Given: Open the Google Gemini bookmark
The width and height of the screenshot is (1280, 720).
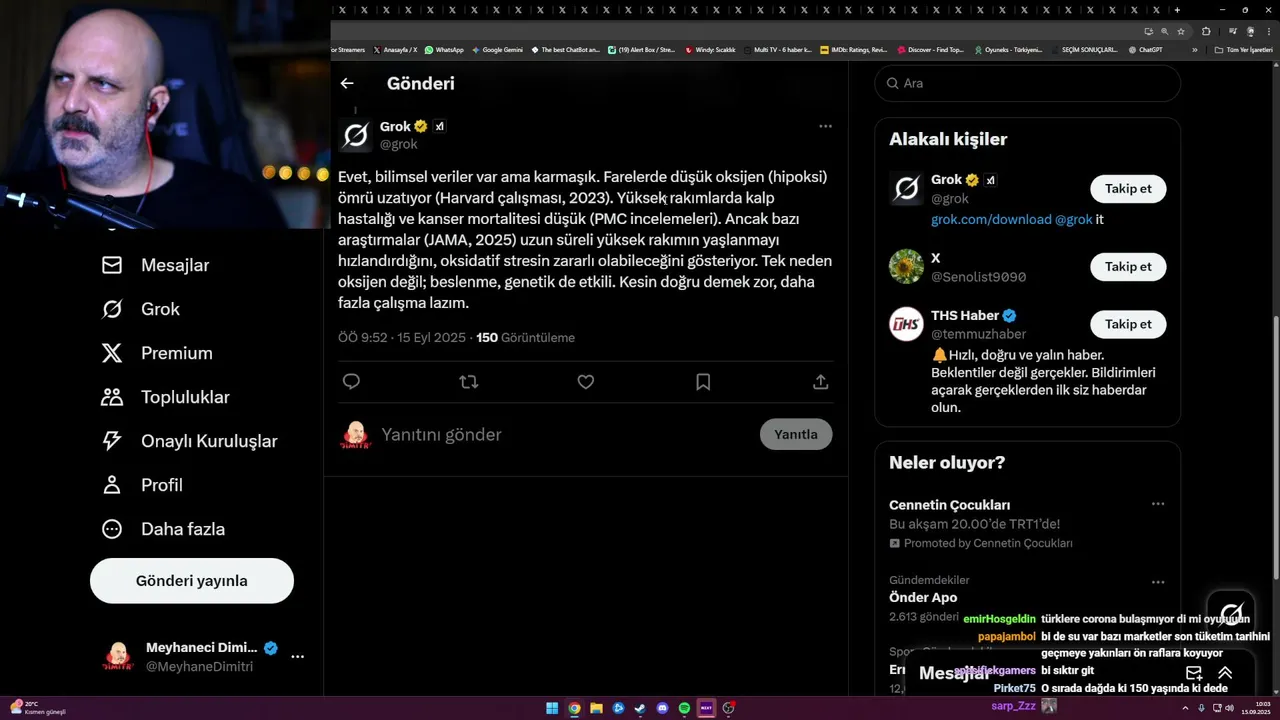Looking at the screenshot, I should point(497,49).
